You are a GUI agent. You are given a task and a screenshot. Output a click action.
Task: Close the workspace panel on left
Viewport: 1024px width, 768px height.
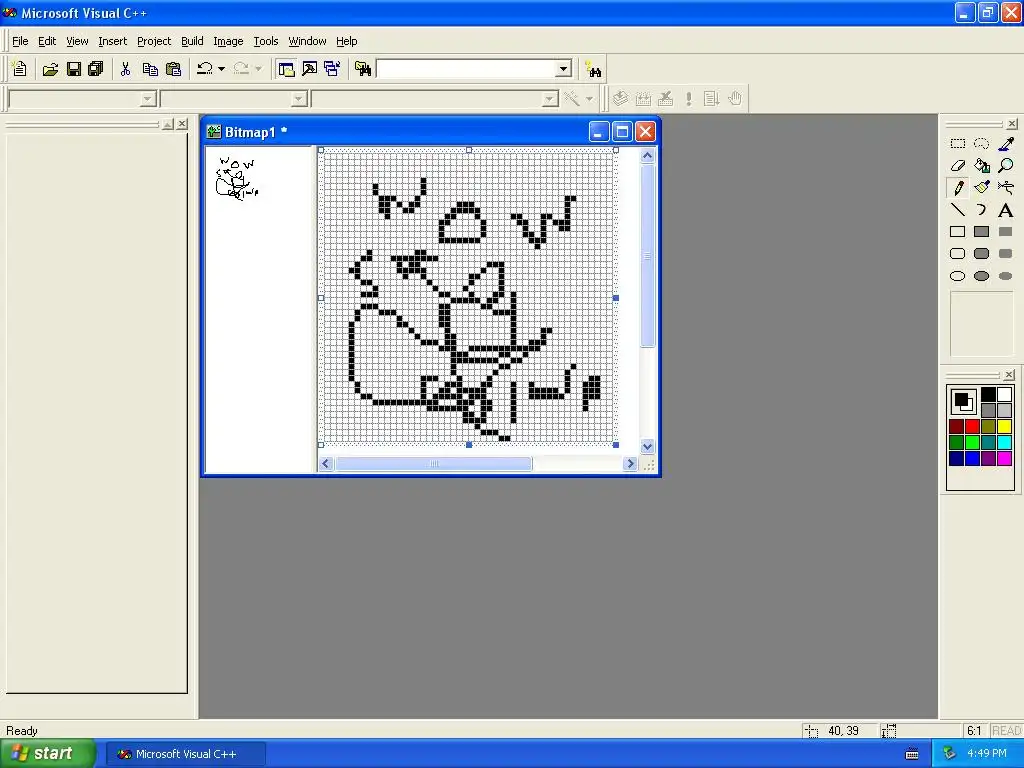[x=182, y=123]
